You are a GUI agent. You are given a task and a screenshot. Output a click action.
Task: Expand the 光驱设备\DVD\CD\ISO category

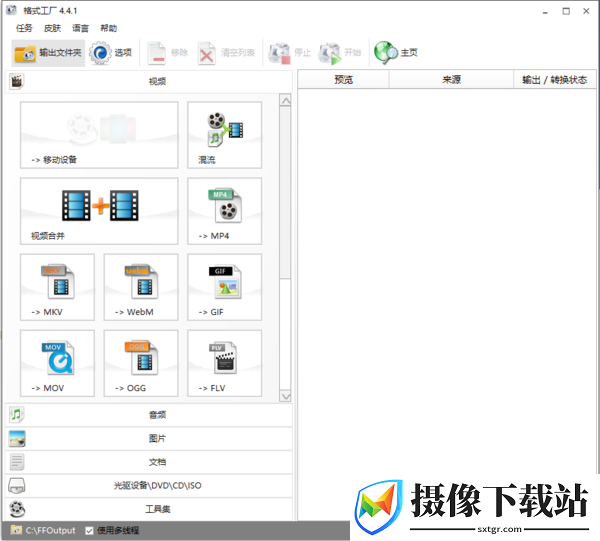[149, 486]
